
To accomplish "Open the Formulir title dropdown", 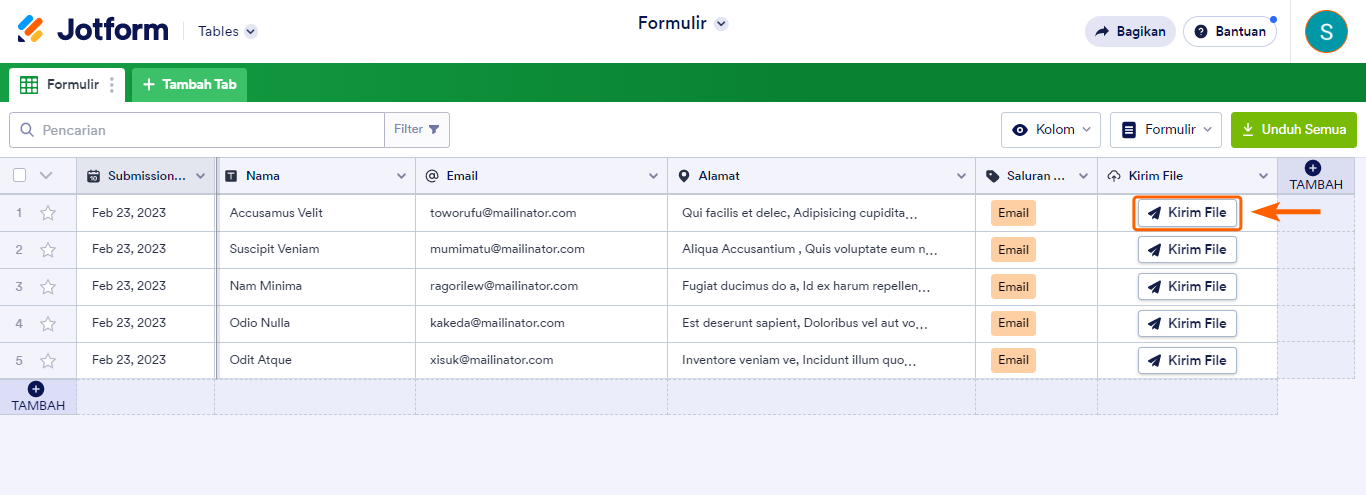I will pyautogui.click(x=721, y=24).
